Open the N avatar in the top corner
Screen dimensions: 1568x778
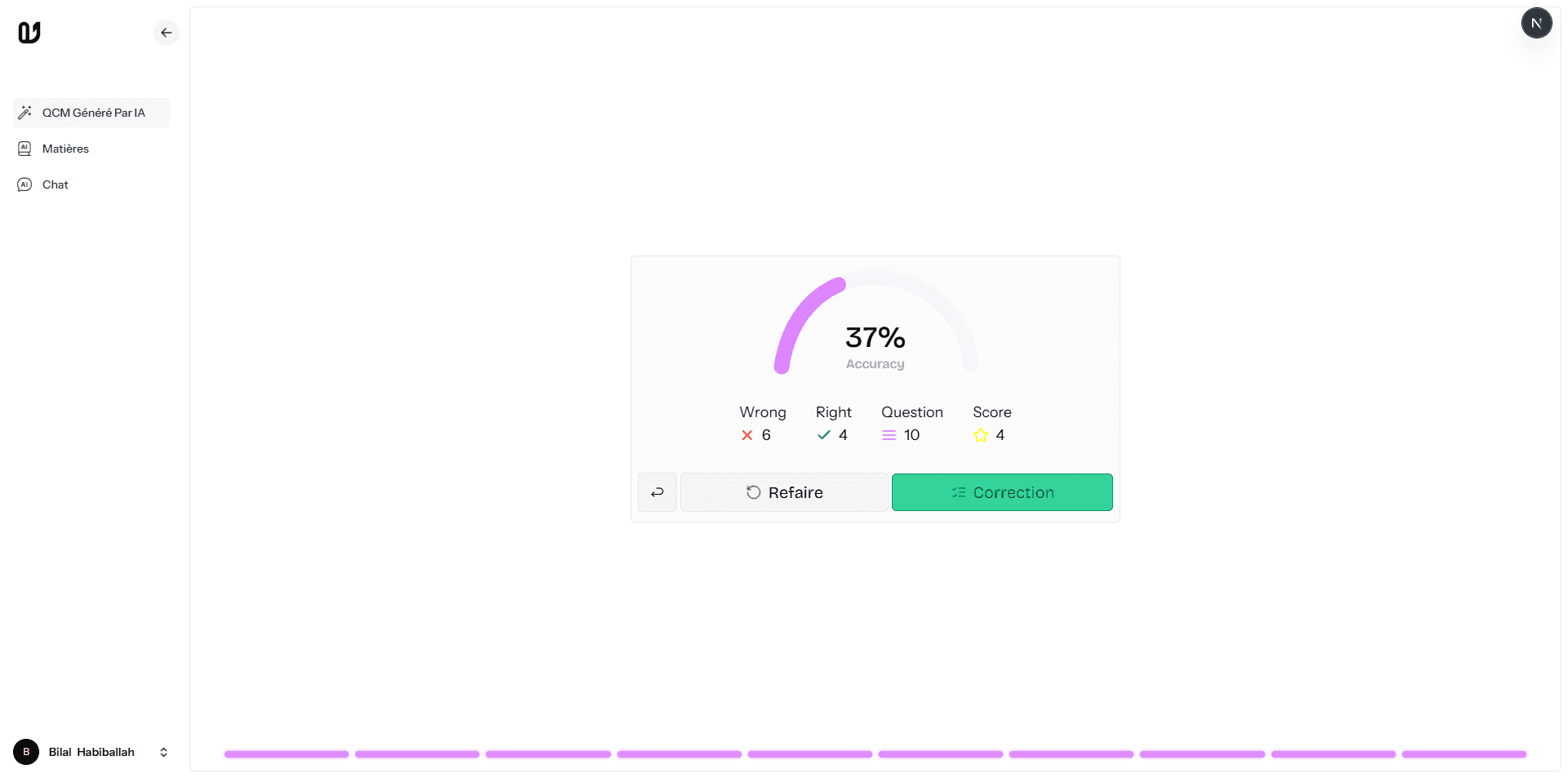pyautogui.click(x=1536, y=23)
